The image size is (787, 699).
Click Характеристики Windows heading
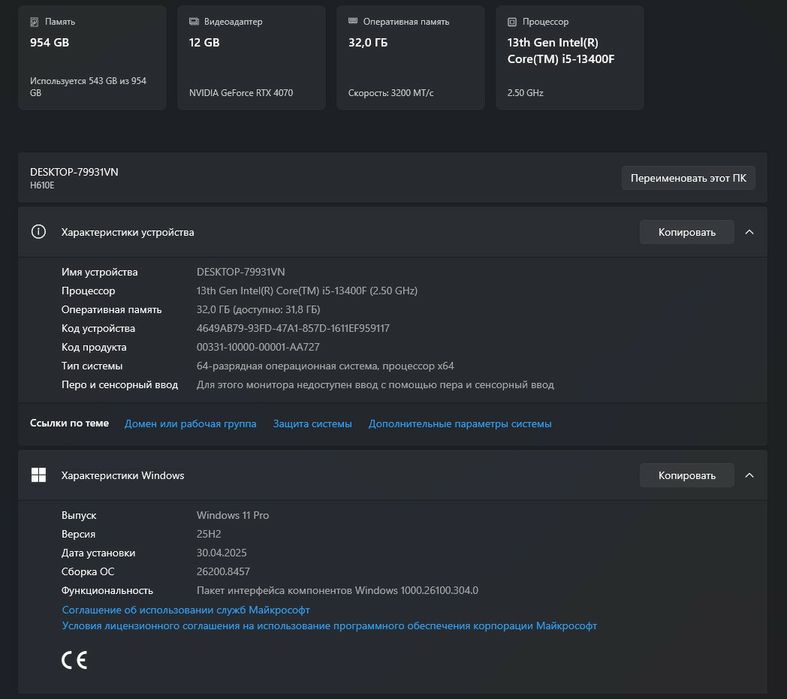(122, 475)
